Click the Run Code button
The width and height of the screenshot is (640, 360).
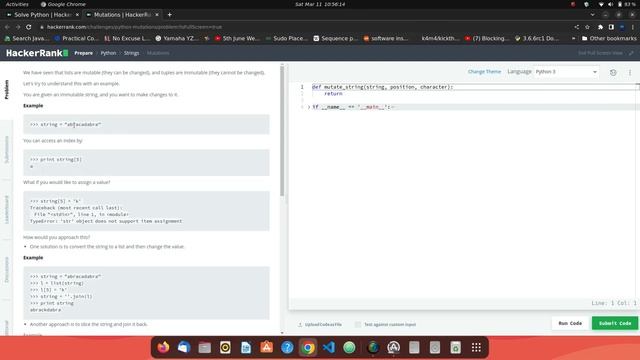[x=570, y=323]
